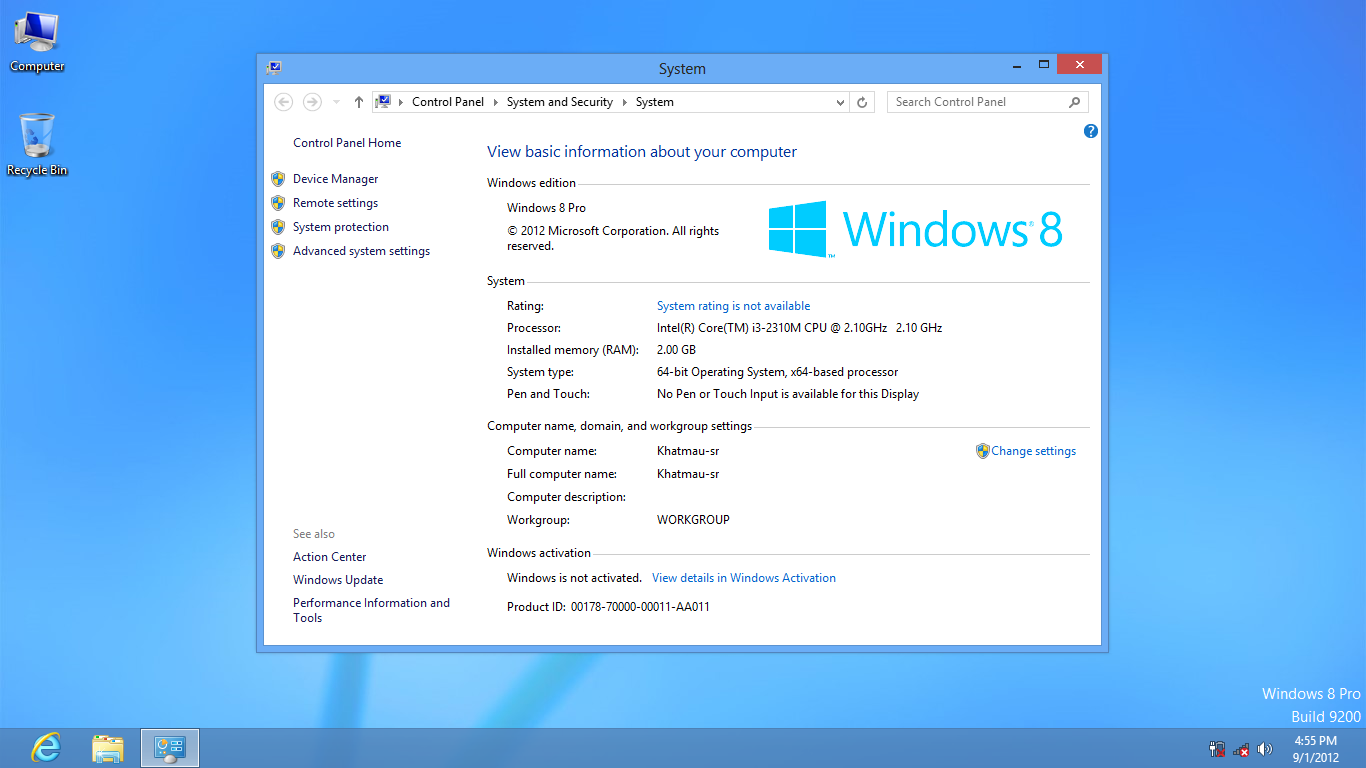Expand the arrow after System and Security breadcrumb
1366x768 pixels.
[x=624, y=102]
